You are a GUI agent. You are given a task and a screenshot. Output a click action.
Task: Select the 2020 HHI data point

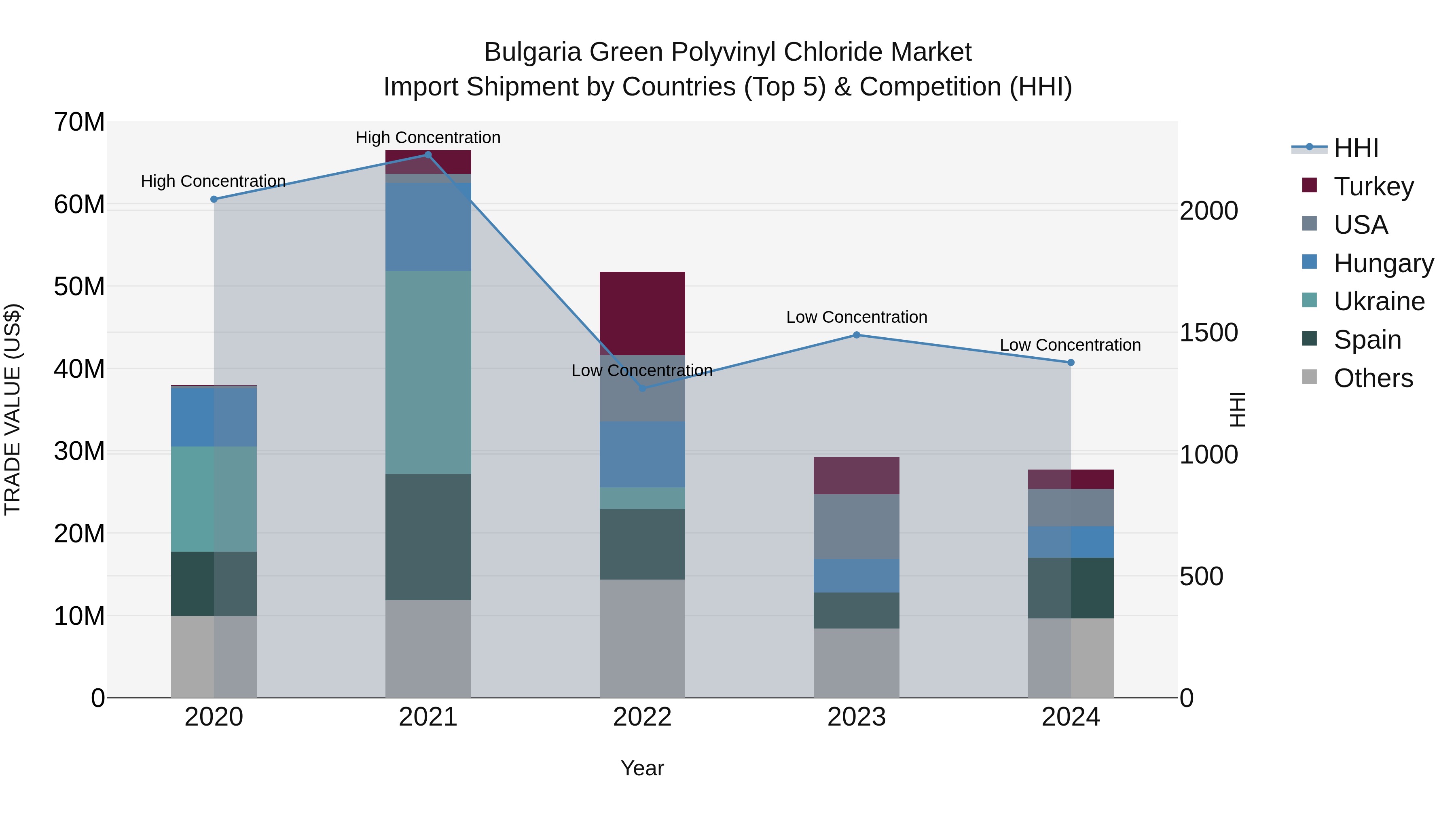pos(214,199)
